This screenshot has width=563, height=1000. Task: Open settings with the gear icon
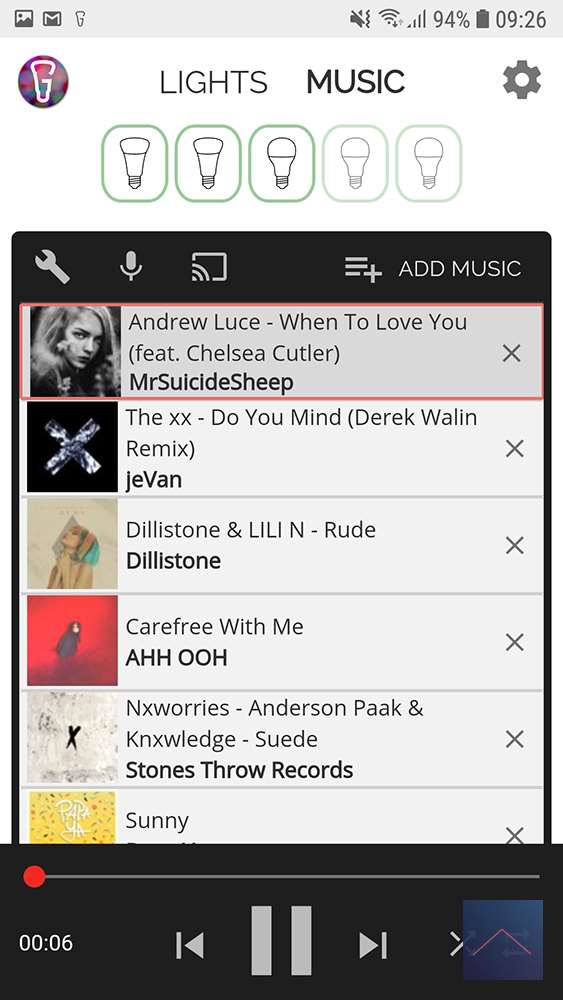522,80
